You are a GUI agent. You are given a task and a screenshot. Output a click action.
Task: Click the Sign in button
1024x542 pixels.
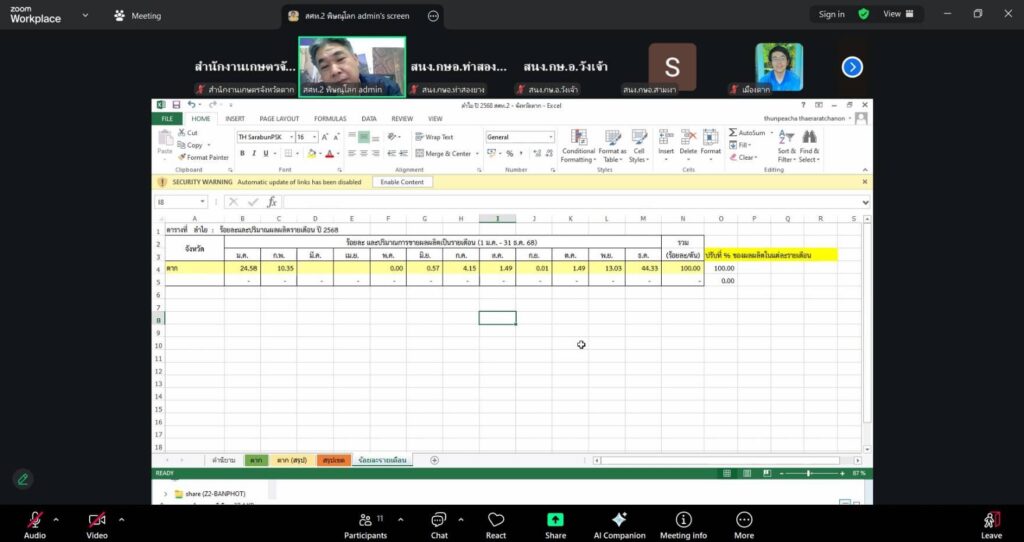pos(831,14)
